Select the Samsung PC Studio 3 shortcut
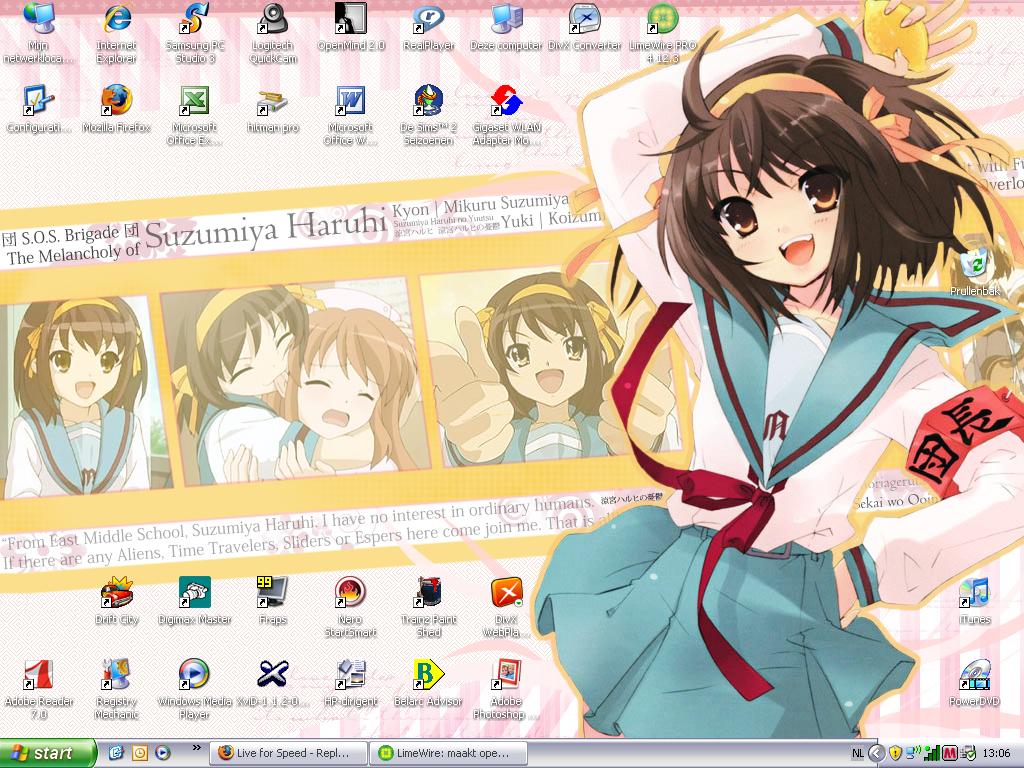The width and height of the screenshot is (1024, 768). pos(195,33)
